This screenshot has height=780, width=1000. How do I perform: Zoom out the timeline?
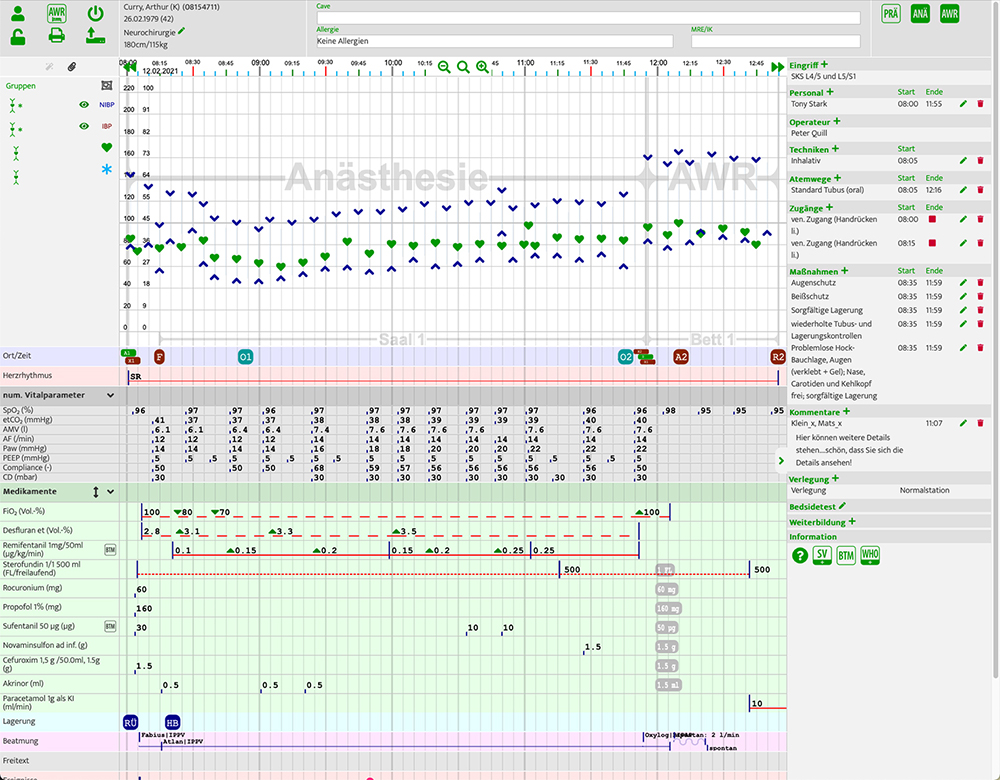tap(445, 67)
